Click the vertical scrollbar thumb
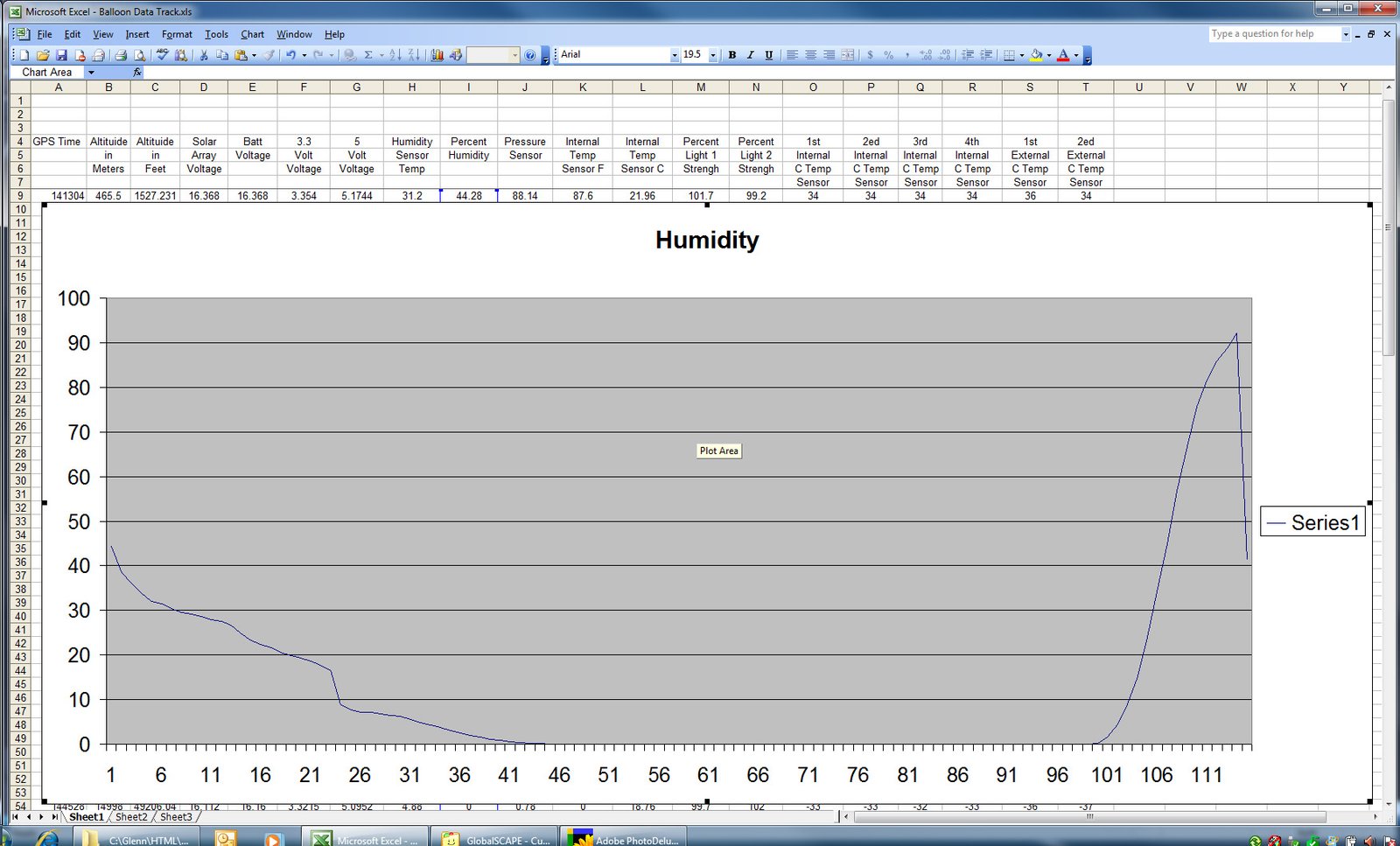Viewport: 1400px width, 846px height. pyautogui.click(x=1389, y=227)
